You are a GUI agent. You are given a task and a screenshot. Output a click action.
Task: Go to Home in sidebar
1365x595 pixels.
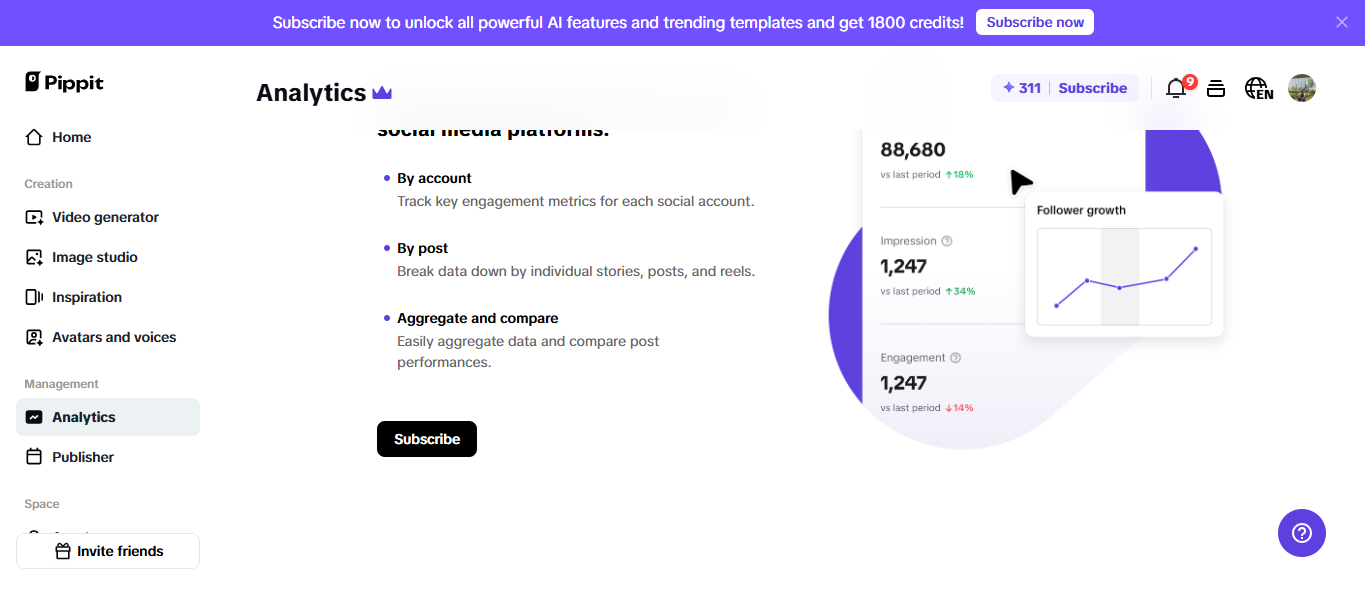[71, 137]
